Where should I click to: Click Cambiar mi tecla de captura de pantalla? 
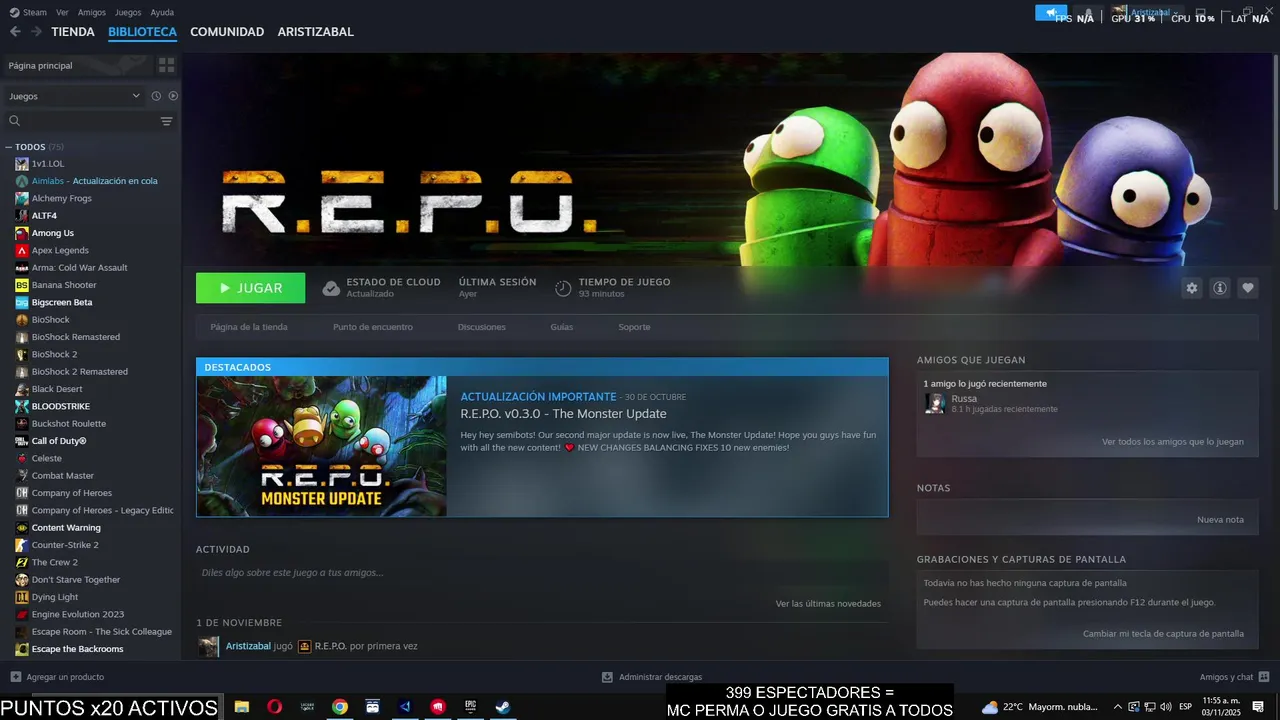1164,634
